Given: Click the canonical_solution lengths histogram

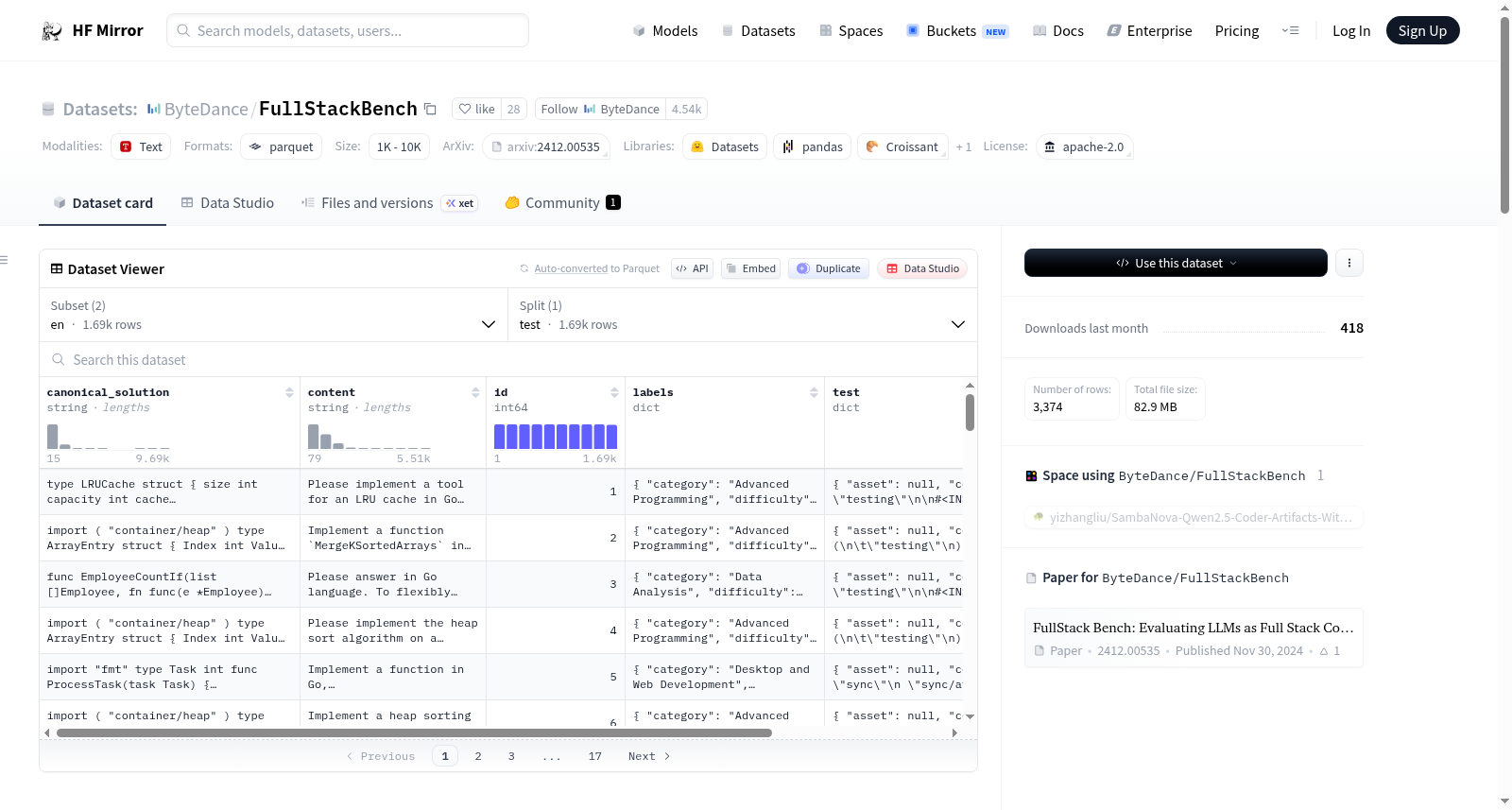Looking at the screenshot, I should pos(109,437).
